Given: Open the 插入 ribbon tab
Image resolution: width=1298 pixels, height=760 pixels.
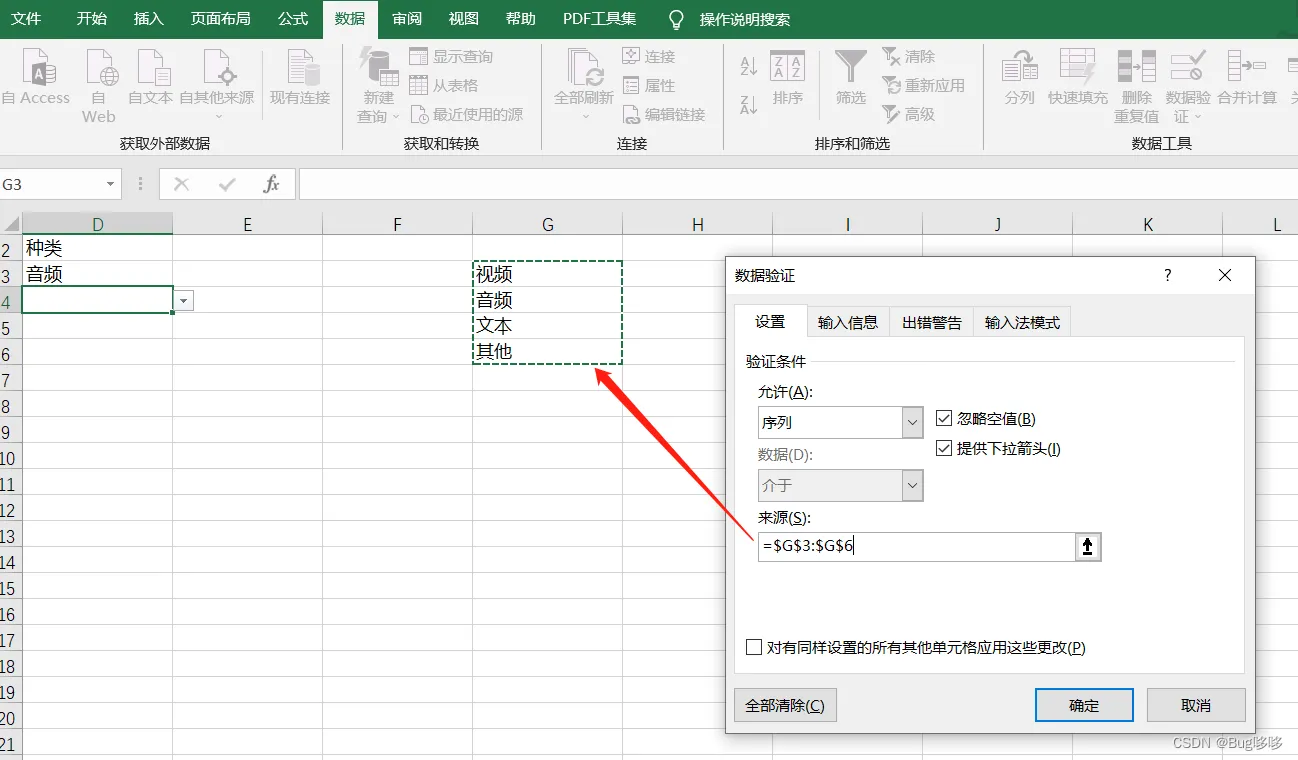Looking at the screenshot, I should click(149, 19).
